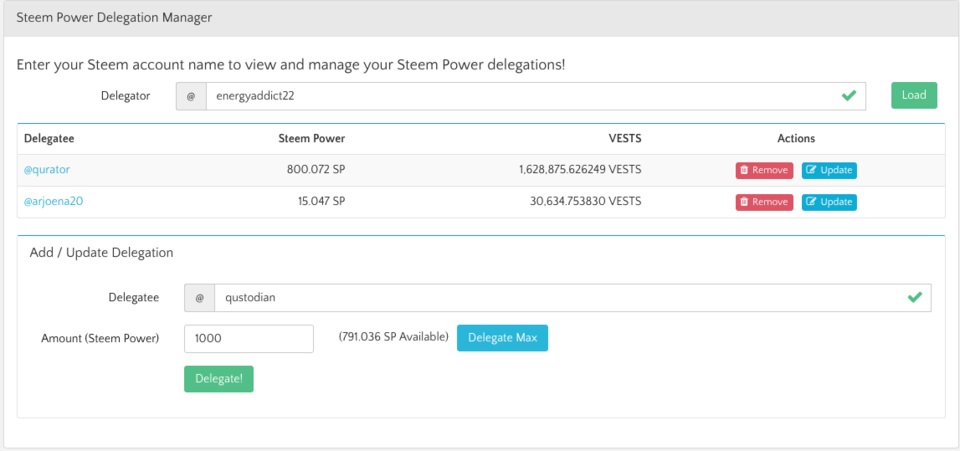
Task: Focus the Delegator field containing energyaddict22
Action: [x=536, y=97]
